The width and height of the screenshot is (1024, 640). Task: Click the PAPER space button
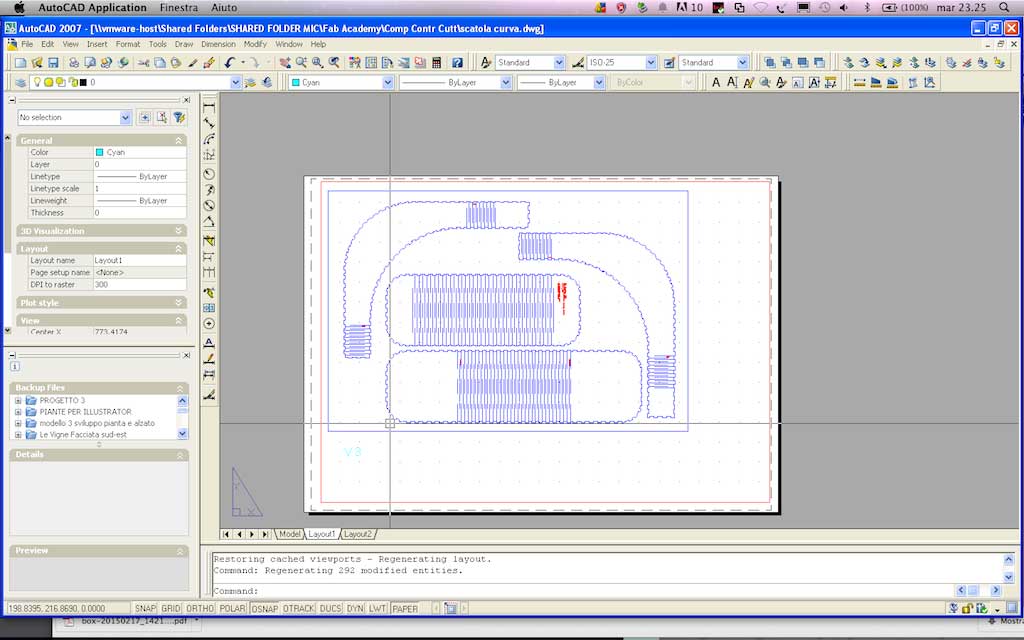tap(404, 608)
